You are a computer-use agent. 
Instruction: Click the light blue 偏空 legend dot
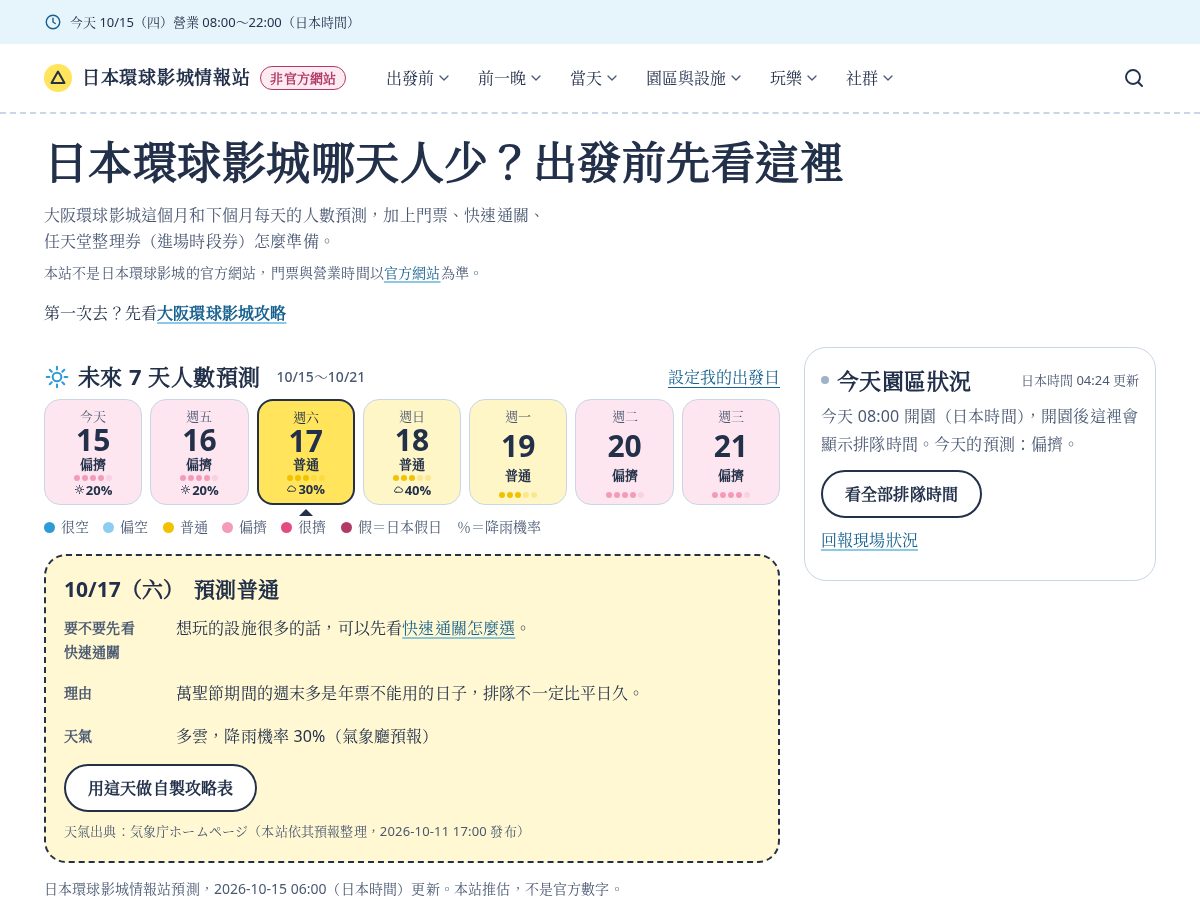tap(109, 527)
